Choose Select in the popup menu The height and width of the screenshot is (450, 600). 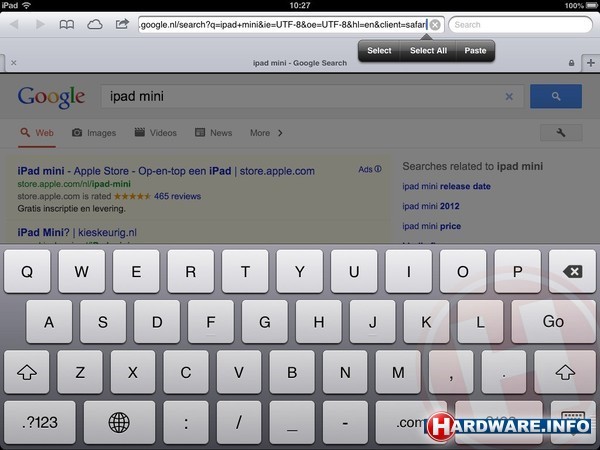click(x=379, y=51)
